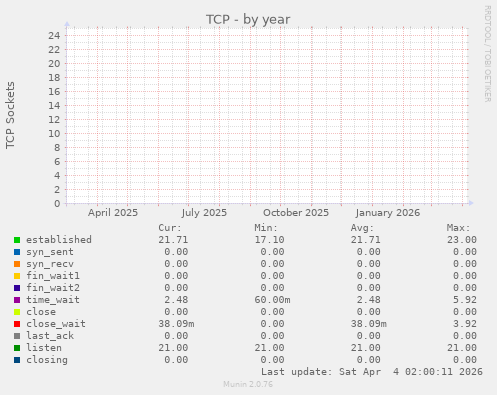Select the 'syn_sent' legend label
The image size is (497, 395).
50,252
